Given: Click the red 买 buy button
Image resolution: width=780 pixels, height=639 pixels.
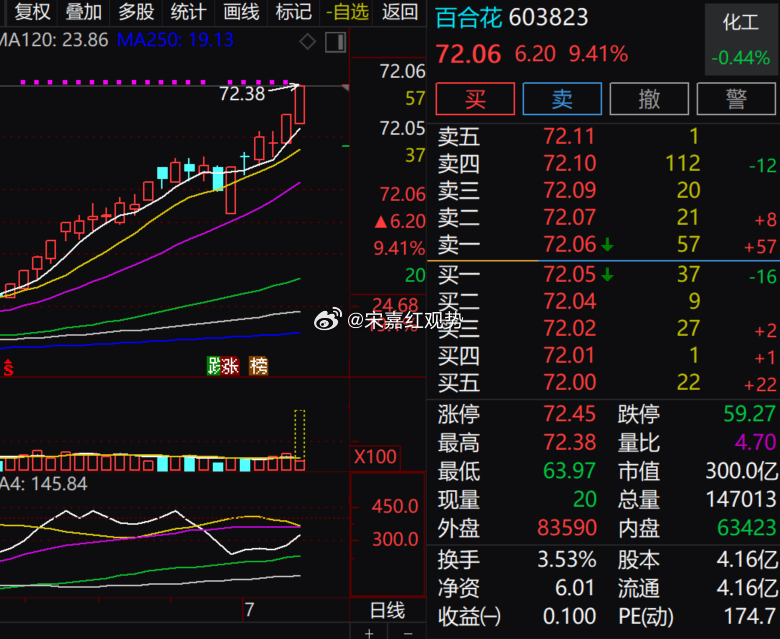Looking at the screenshot, I should (x=475, y=99).
